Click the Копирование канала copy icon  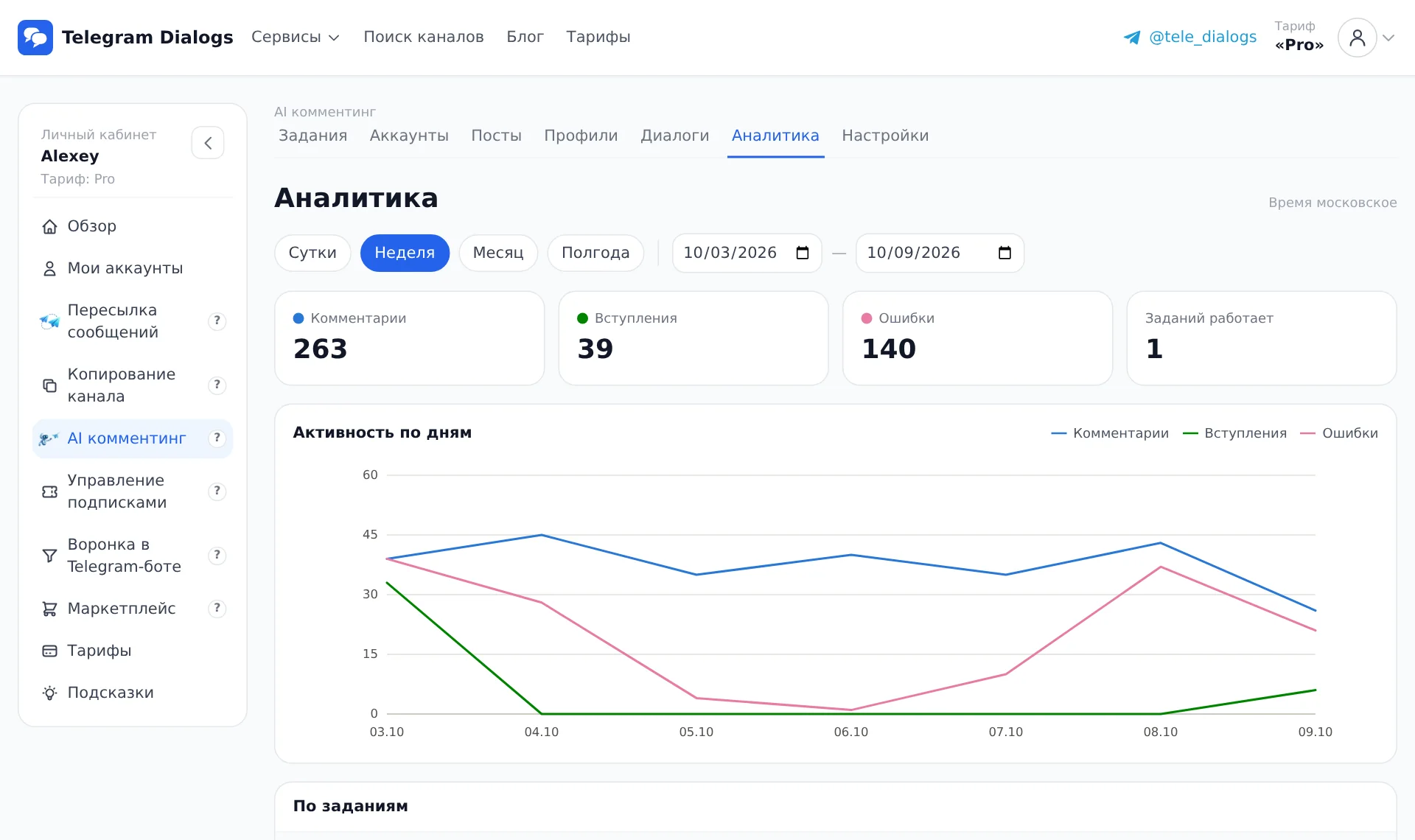click(x=49, y=385)
